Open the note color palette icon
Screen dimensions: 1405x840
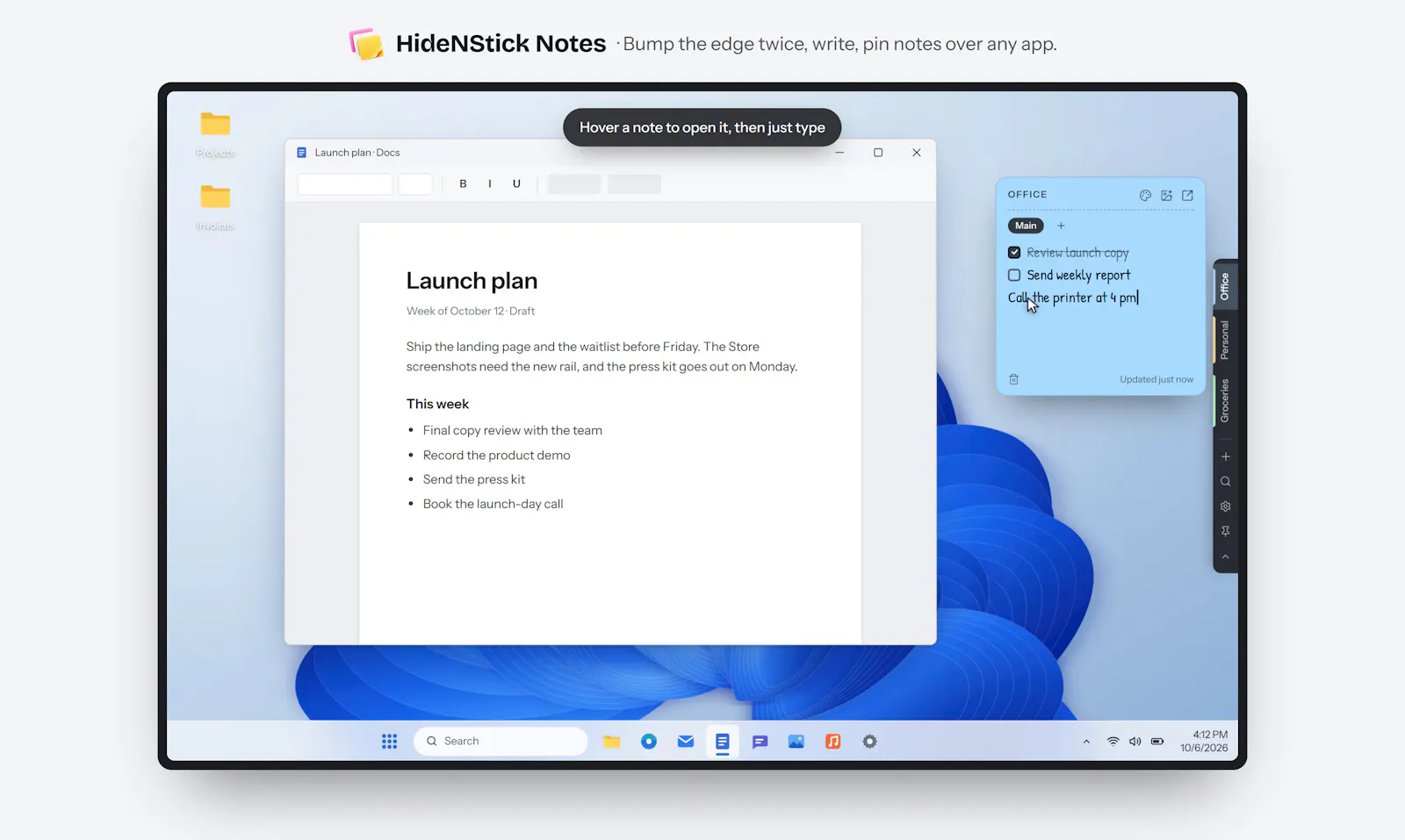coord(1145,196)
